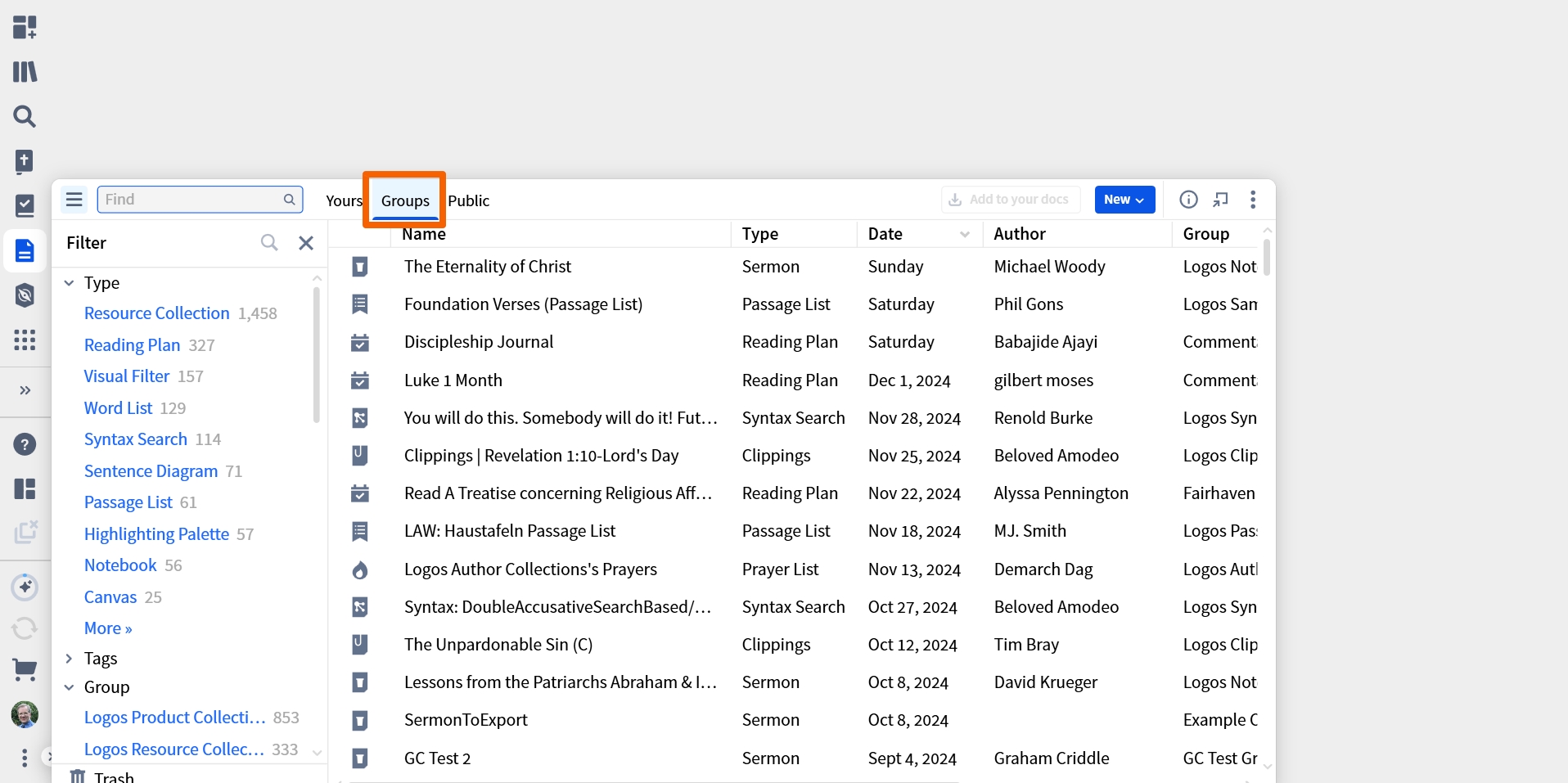Click the More » link under Type

(108, 628)
